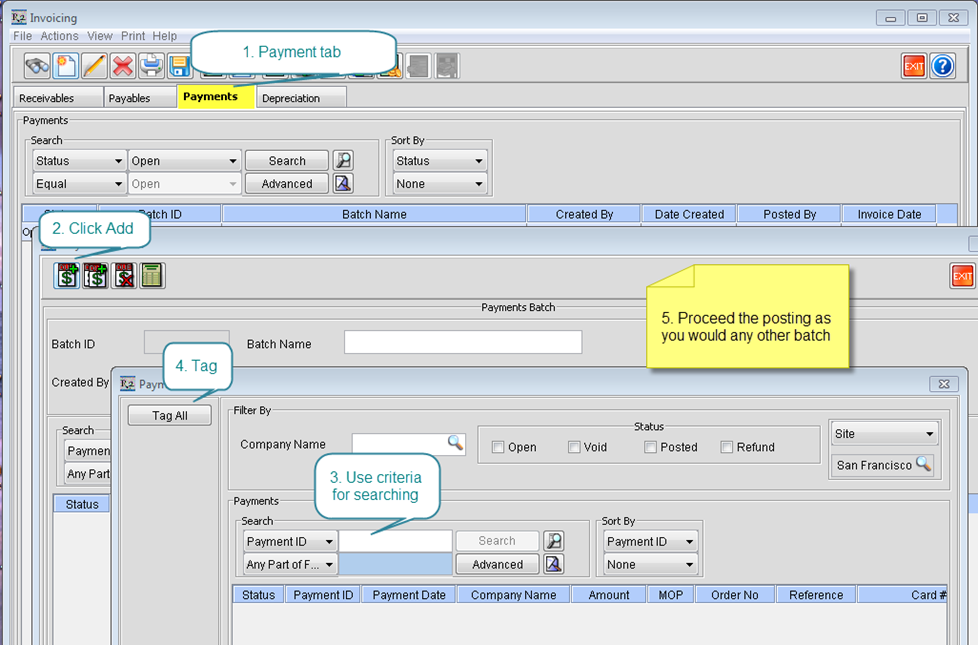Open help with the blue question mark
This screenshot has height=645, width=978.
pos(942,66)
